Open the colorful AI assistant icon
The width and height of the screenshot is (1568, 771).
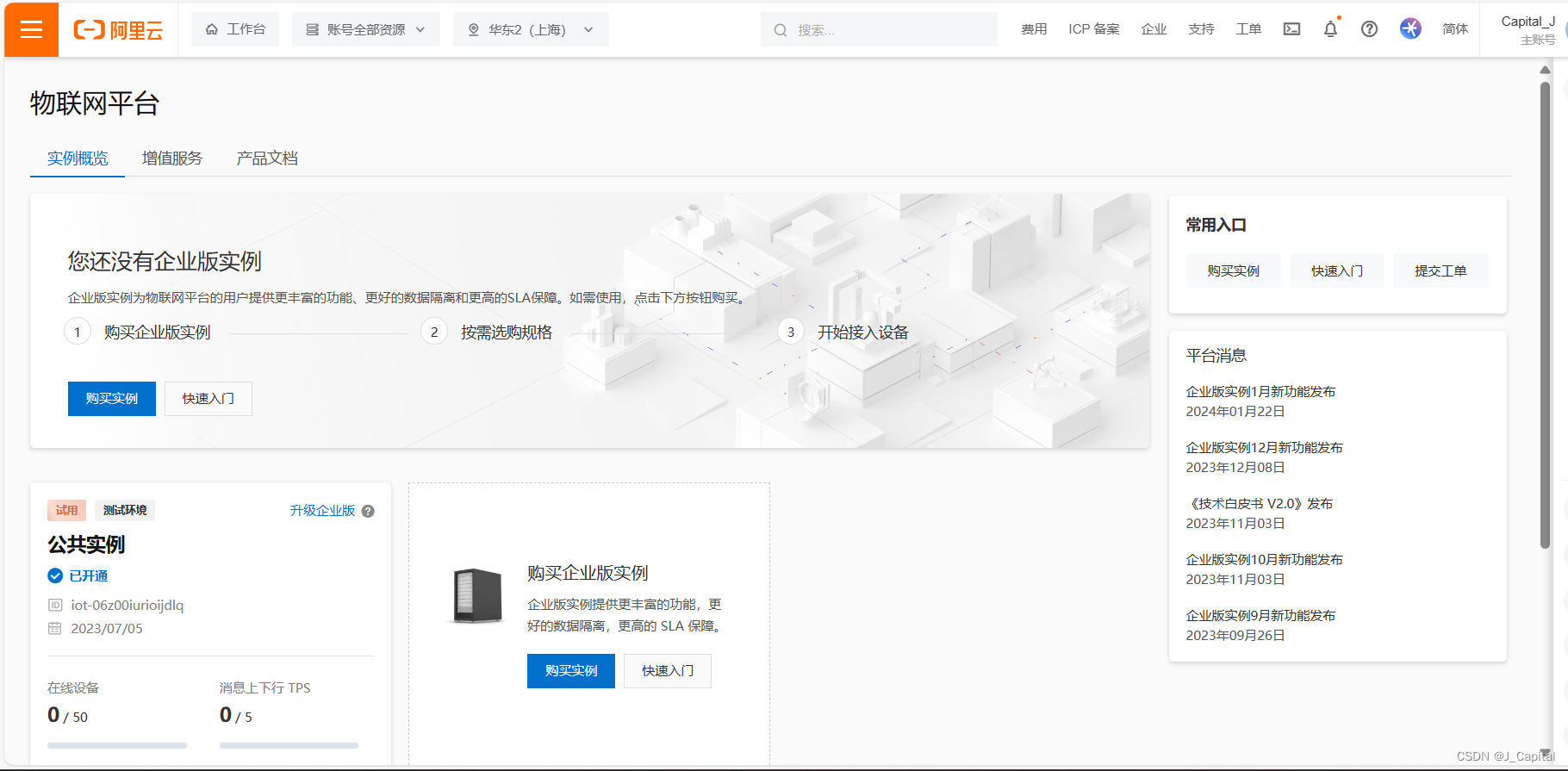[x=1410, y=28]
